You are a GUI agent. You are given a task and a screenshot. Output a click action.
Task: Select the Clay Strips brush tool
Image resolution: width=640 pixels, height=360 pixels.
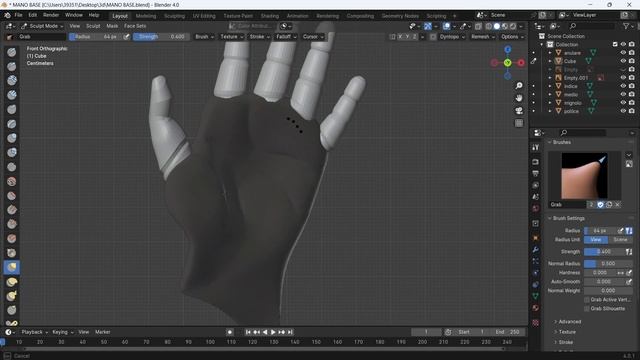[12, 95]
